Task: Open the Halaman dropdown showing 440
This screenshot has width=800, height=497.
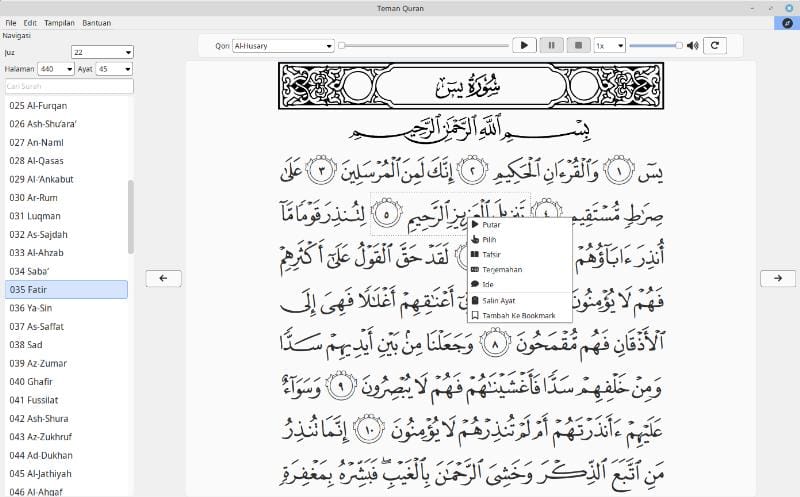Action: (x=56, y=69)
